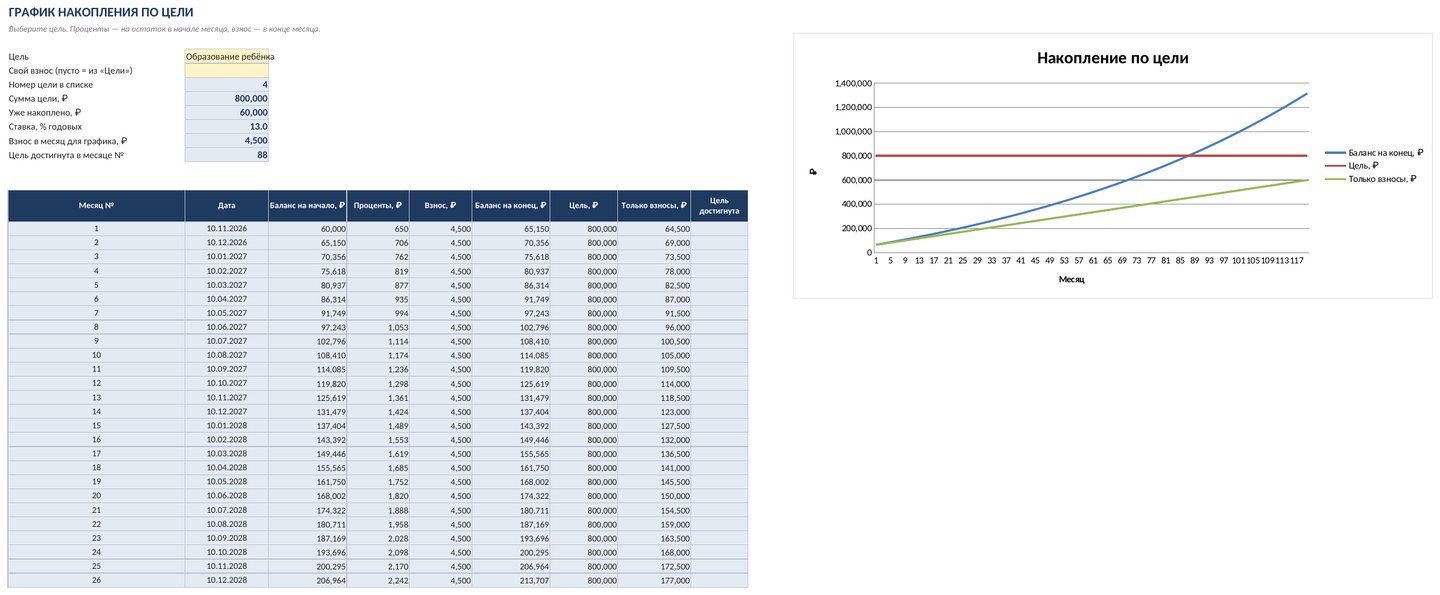Click the end balance cell 213,707
Screen dimensions: 1440x595
point(511,580)
